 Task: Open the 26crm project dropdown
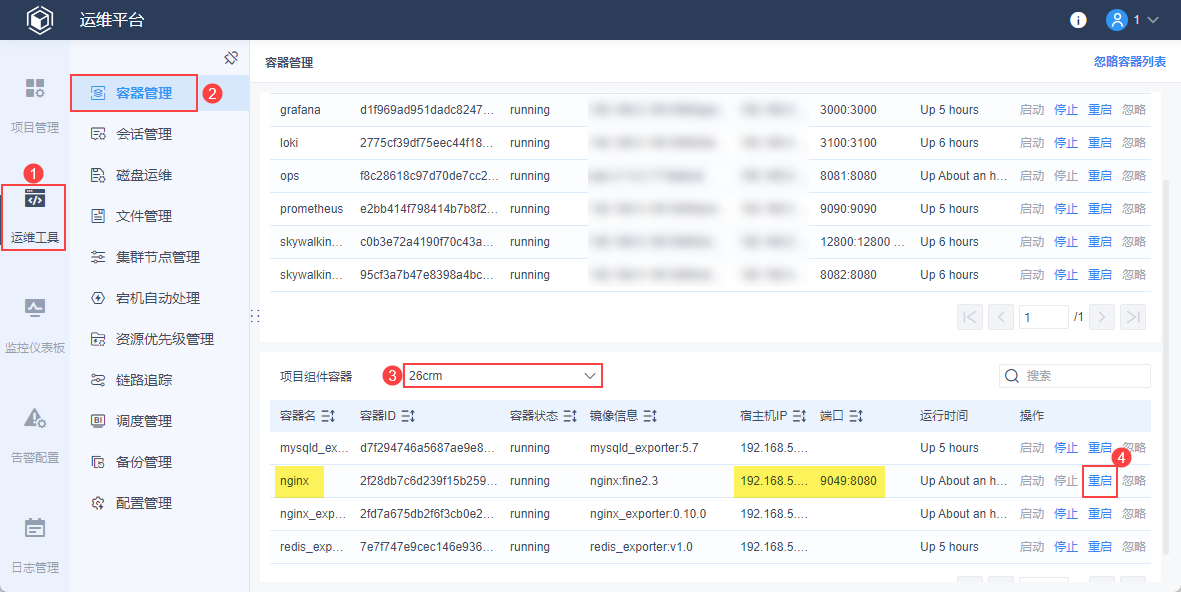pyautogui.click(x=502, y=375)
